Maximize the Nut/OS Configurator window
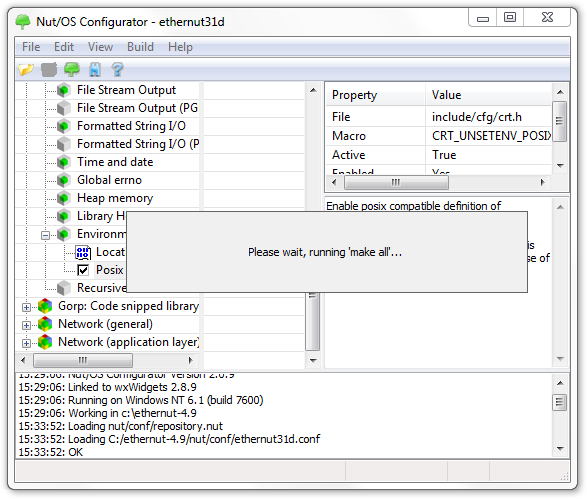This screenshot has width=587, height=499. 510,18
